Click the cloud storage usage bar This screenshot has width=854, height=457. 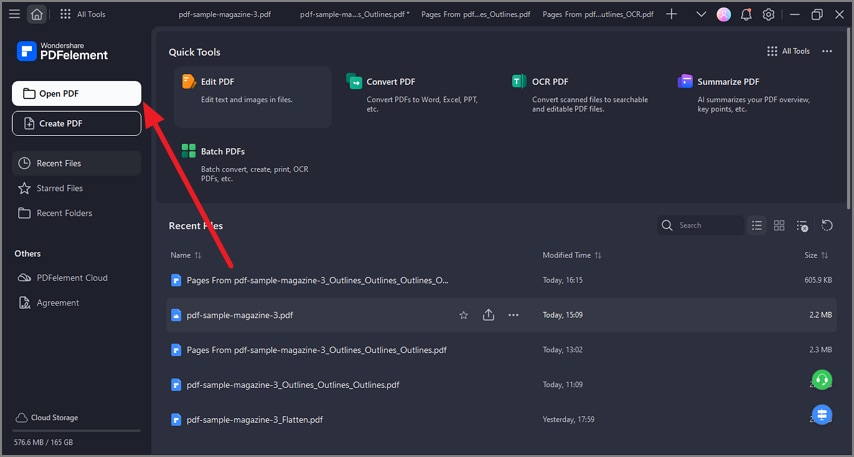tap(76, 431)
